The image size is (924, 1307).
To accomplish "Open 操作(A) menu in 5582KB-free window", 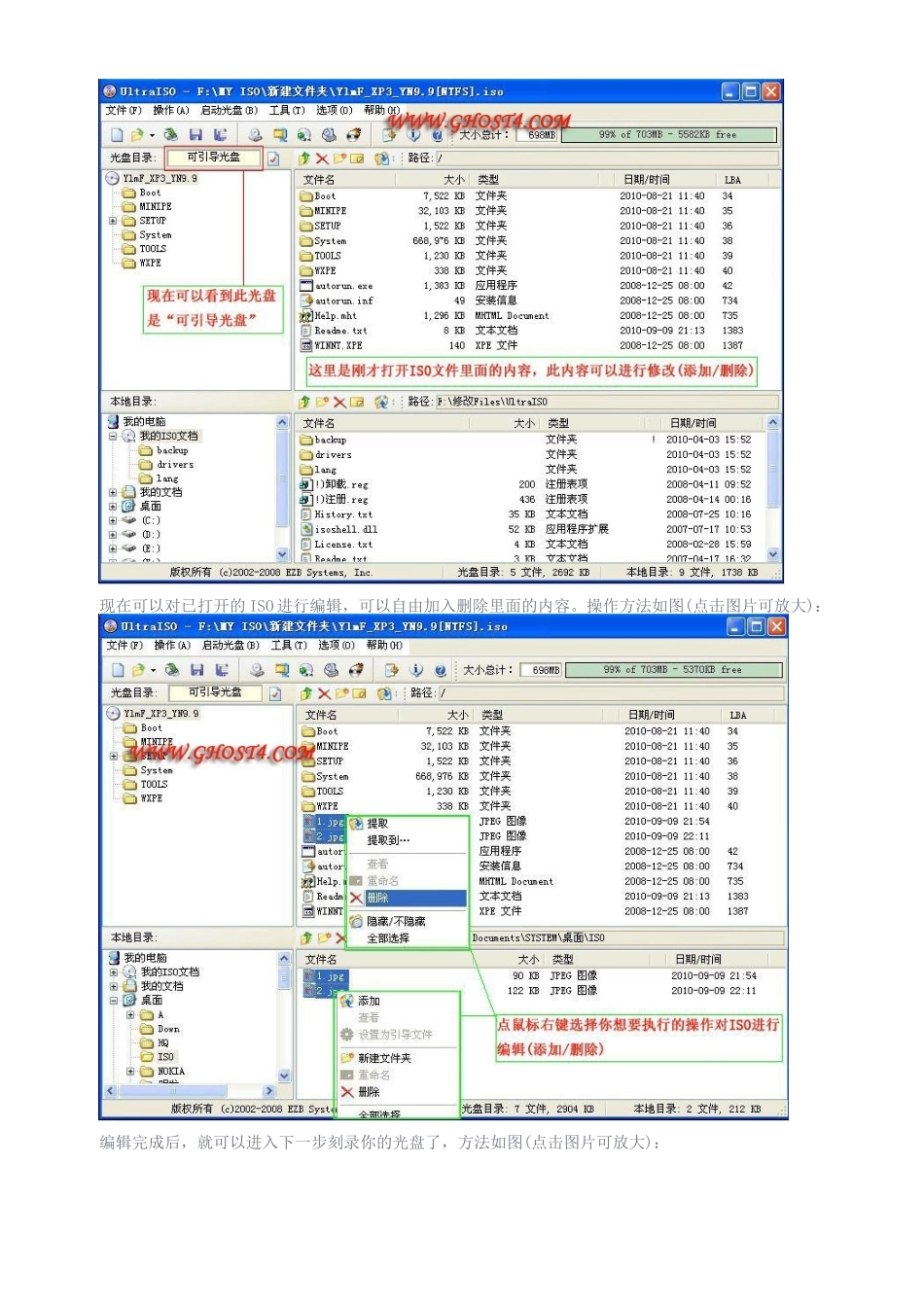I will pos(171,111).
